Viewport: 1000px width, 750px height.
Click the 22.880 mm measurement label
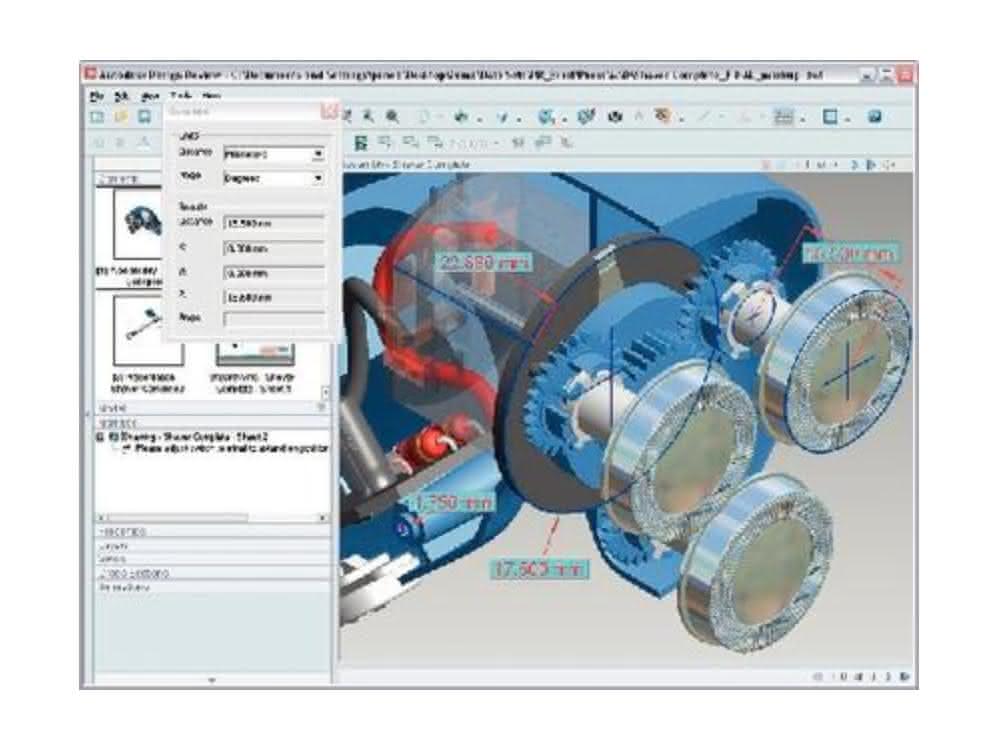[x=483, y=262]
